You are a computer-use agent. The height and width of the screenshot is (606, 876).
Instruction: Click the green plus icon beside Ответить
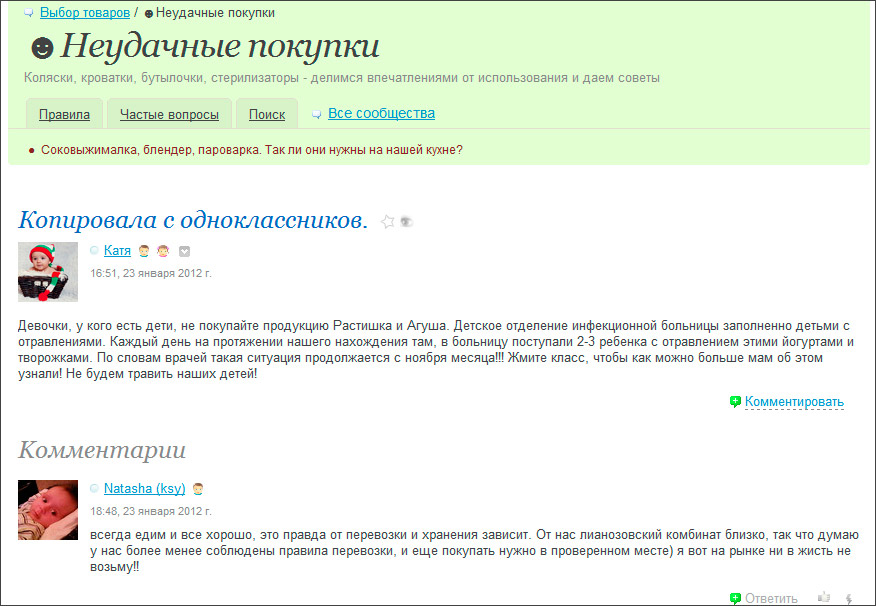pos(735,598)
